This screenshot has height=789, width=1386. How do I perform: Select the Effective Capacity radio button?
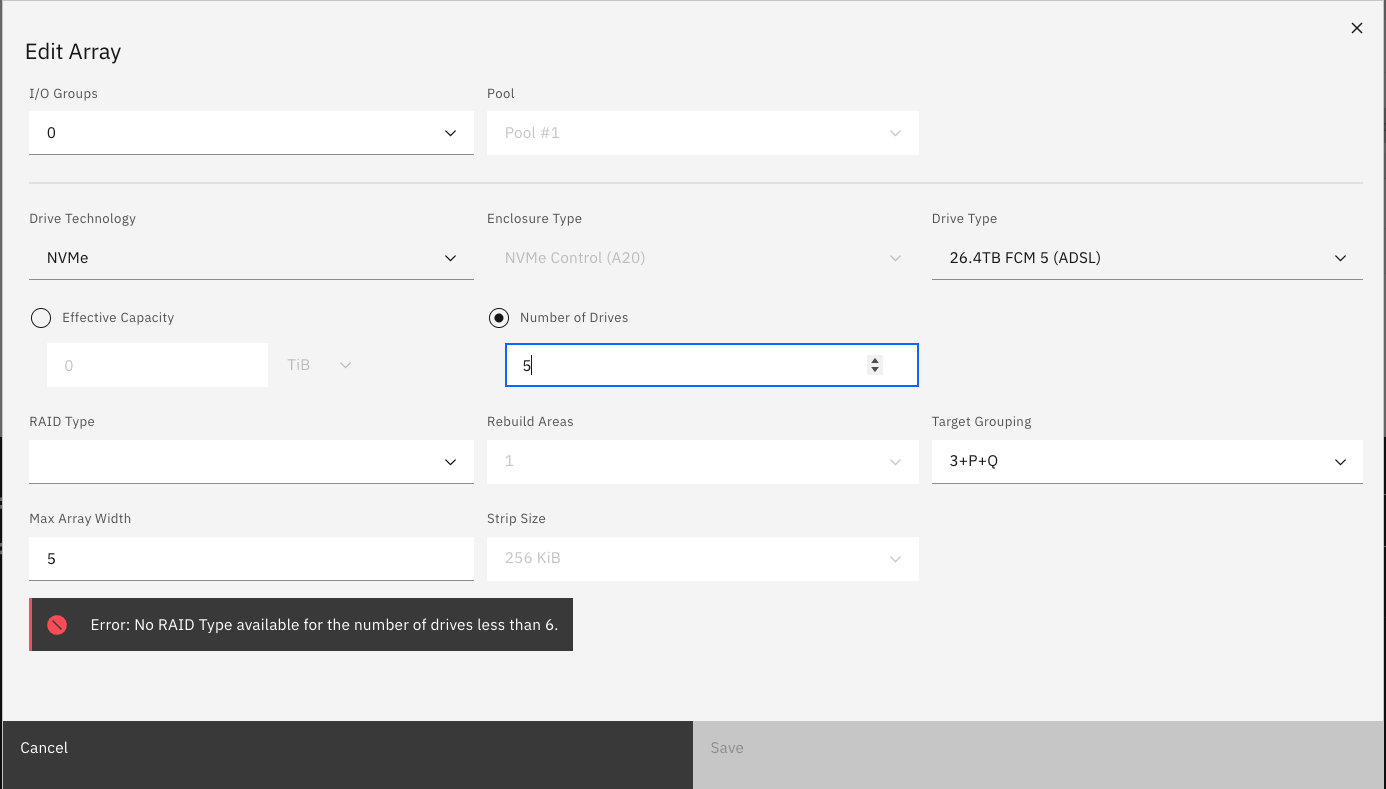click(x=41, y=318)
